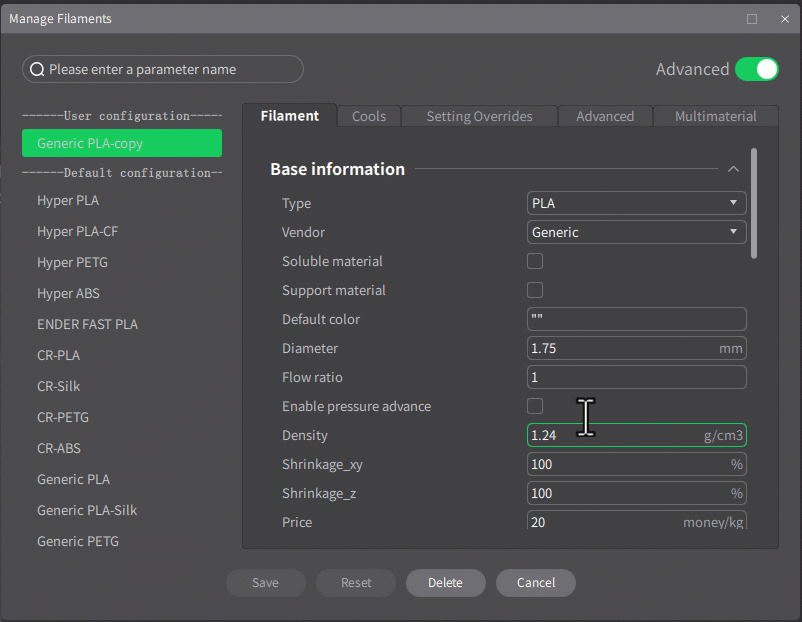Check the Support material option

[535, 290]
